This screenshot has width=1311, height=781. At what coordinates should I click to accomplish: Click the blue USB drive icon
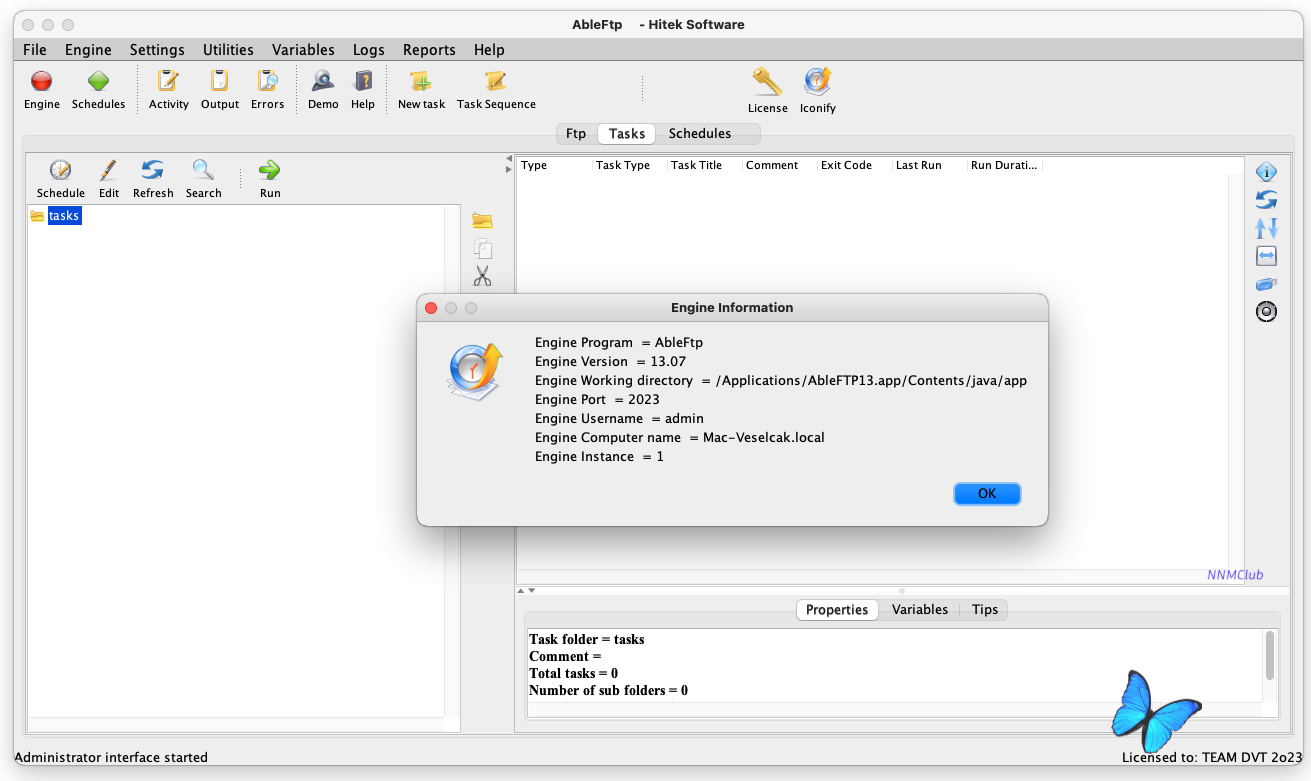pos(1266,284)
